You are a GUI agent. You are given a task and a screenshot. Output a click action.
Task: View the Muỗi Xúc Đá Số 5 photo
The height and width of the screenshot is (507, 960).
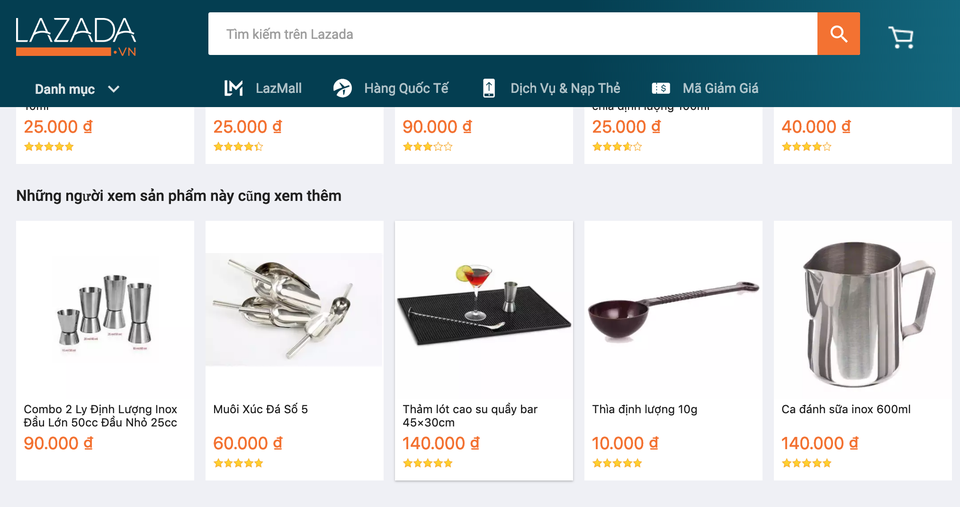click(x=294, y=310)
